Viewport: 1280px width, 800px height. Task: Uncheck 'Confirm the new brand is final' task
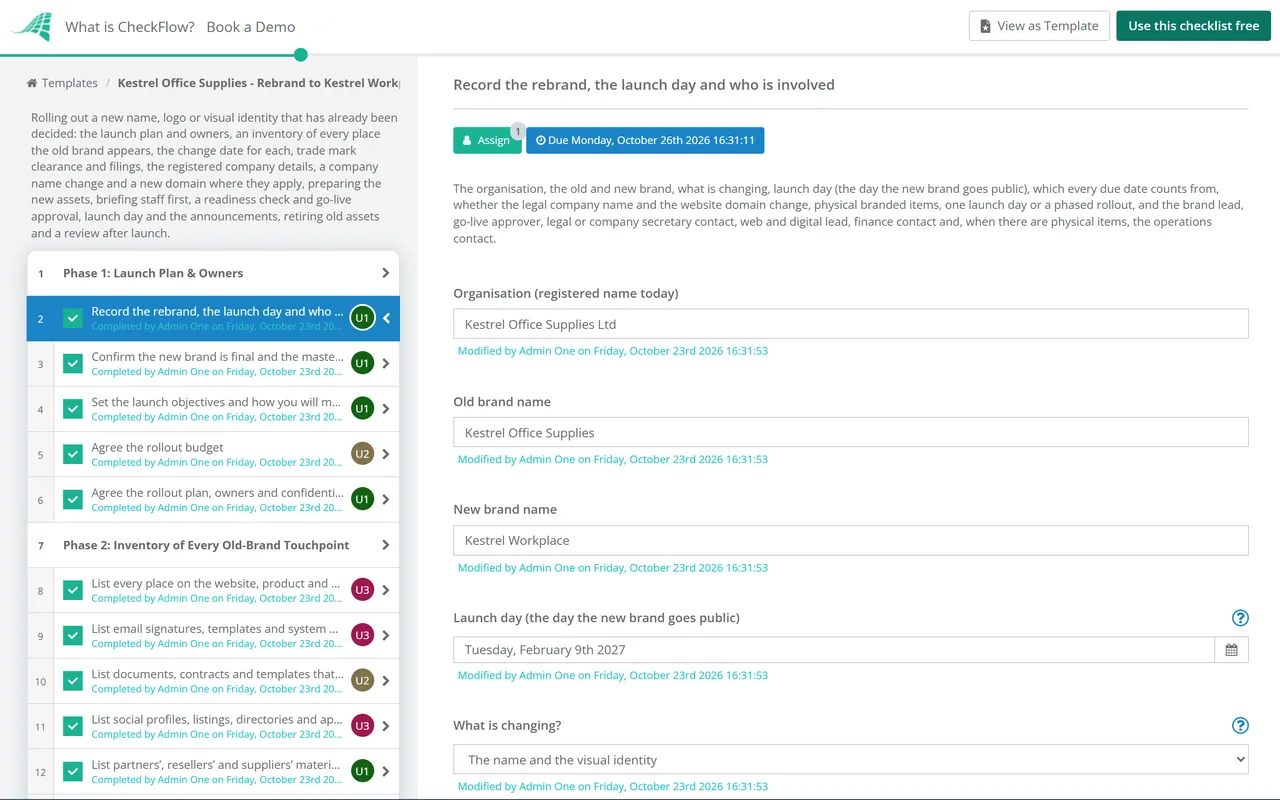point(73,364)
